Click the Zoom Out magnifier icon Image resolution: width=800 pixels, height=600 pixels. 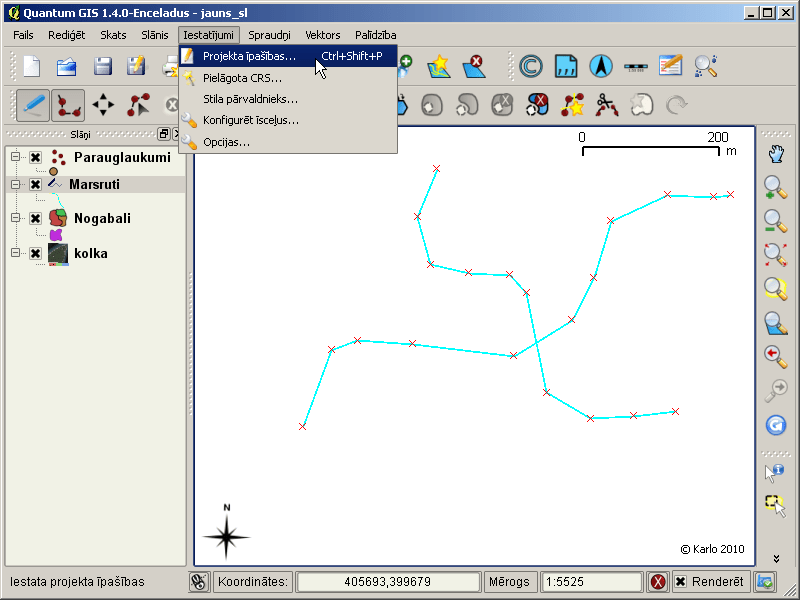coord(776,221)
